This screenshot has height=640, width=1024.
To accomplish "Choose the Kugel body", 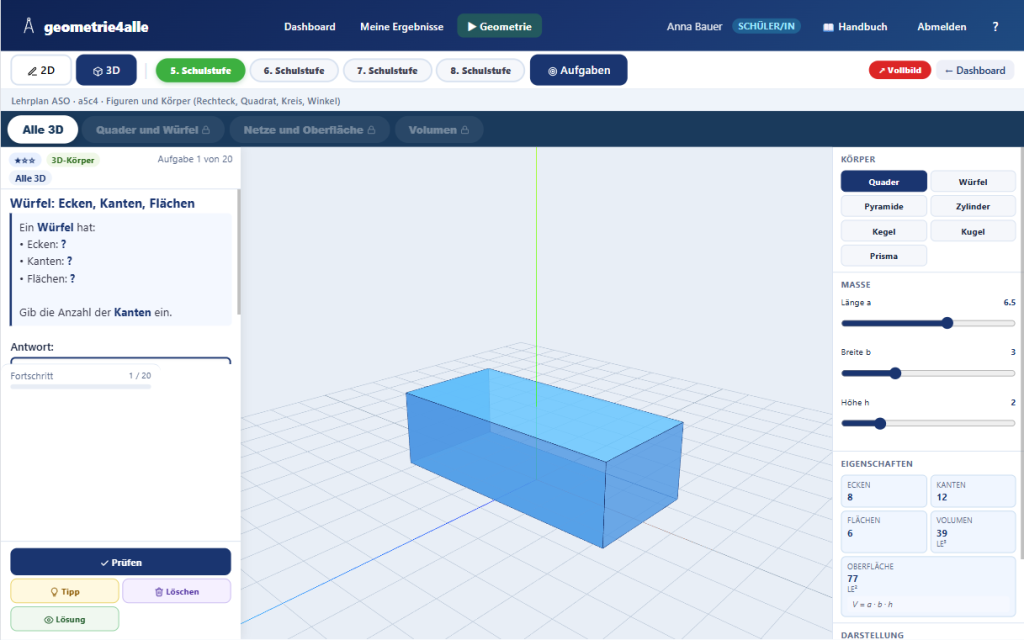I will click(972, 231).
